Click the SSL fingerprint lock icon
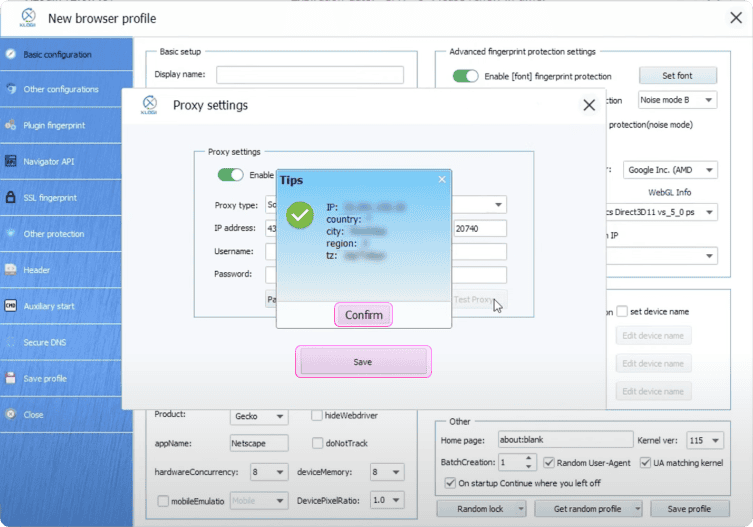This screenshot has width=753, height=527. (11, 197)
